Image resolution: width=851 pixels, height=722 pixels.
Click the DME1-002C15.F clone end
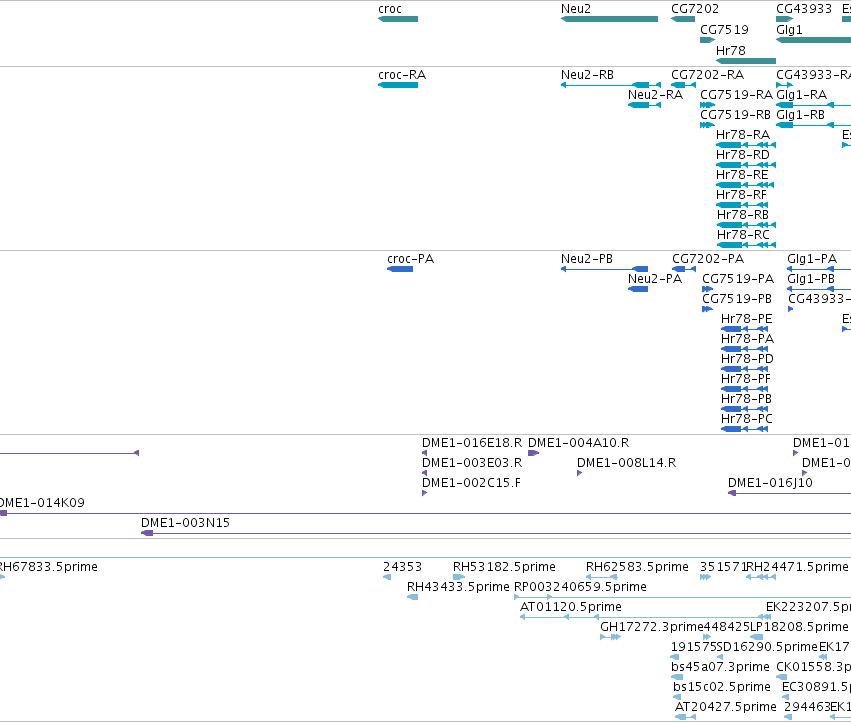424,493
